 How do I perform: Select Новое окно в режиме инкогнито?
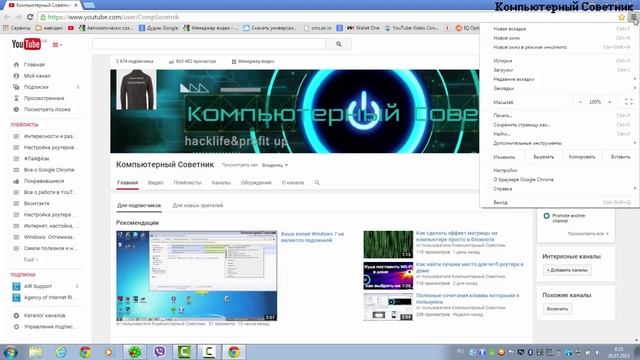(x=558, y=47)
